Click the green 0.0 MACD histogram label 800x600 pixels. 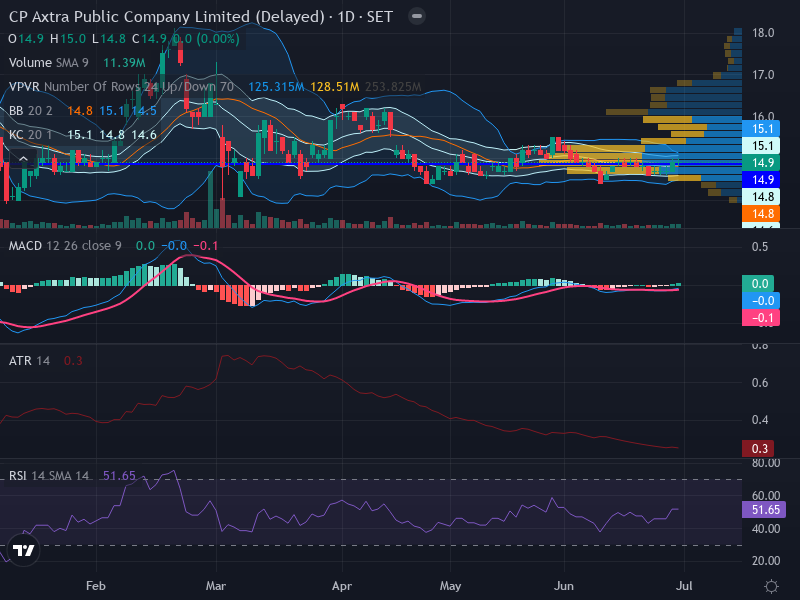(758, 284)
